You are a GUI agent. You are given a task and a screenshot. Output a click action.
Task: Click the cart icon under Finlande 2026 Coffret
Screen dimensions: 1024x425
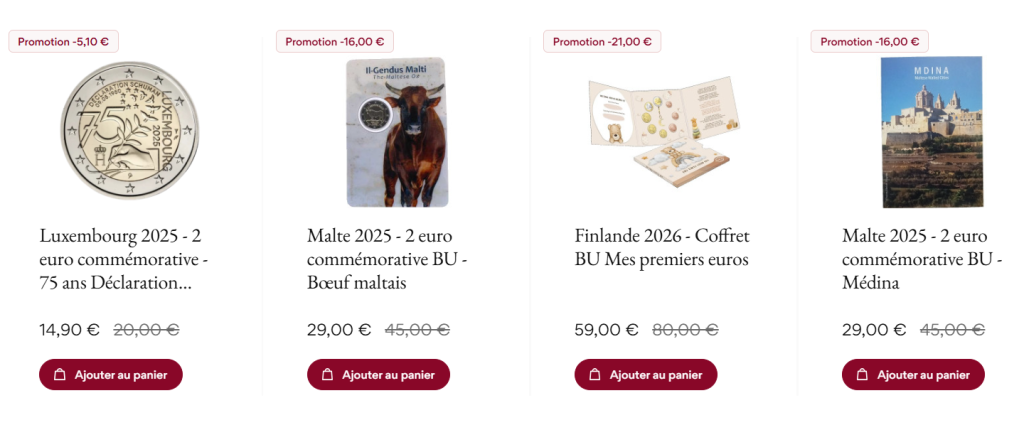[594, 375]
